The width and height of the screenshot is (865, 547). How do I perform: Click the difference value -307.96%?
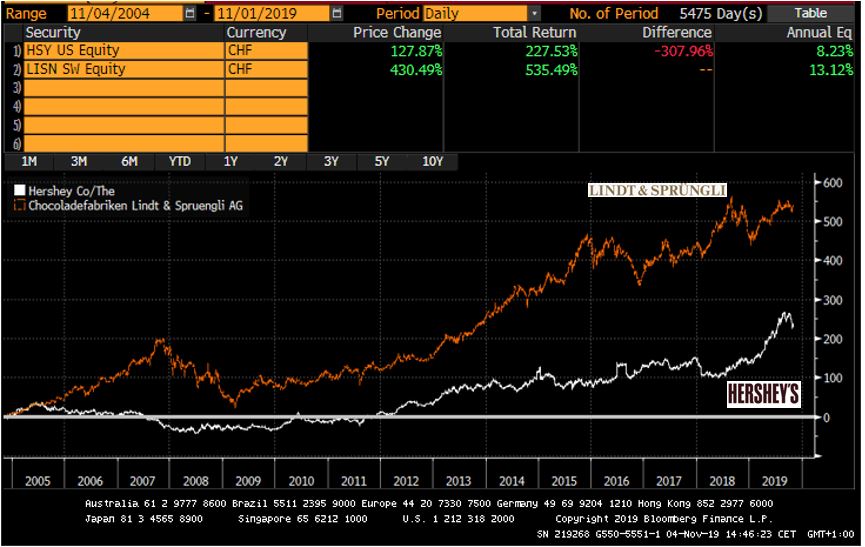pos(684,51)
